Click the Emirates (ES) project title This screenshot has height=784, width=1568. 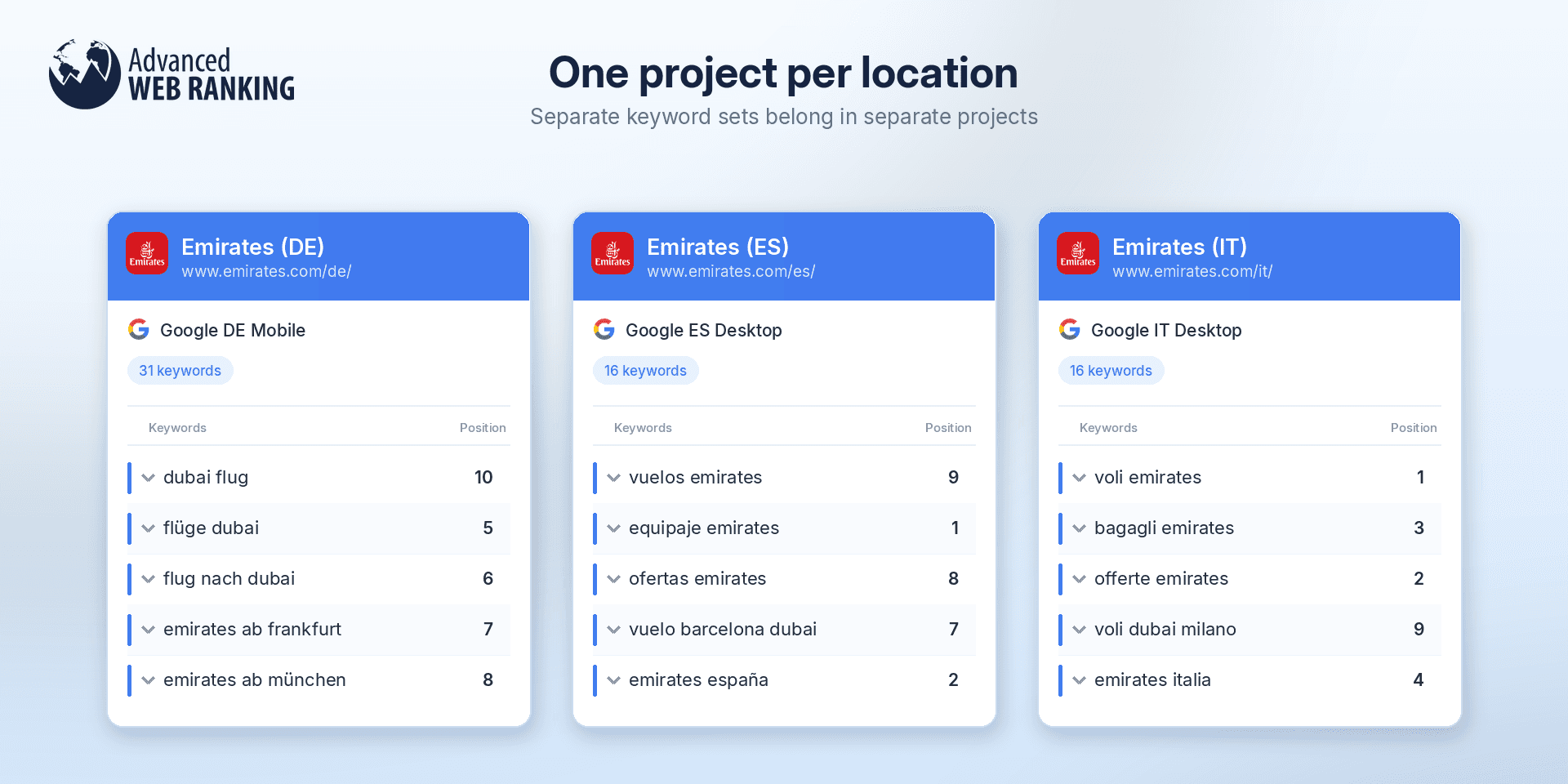coord(718,247)
